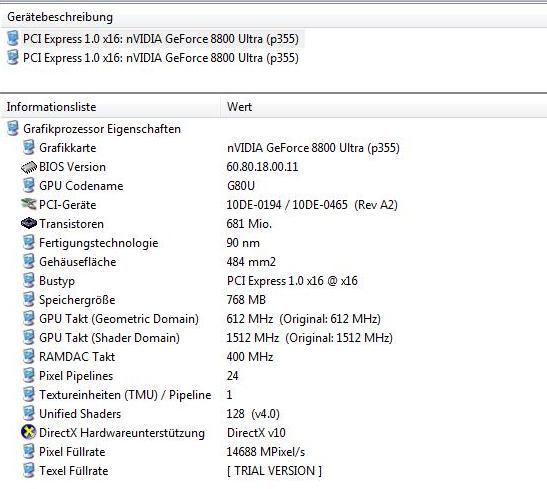Click the Gerätebeschreibung column header
The height and width of the screenshot is (489, 547).
coord(274,17)
